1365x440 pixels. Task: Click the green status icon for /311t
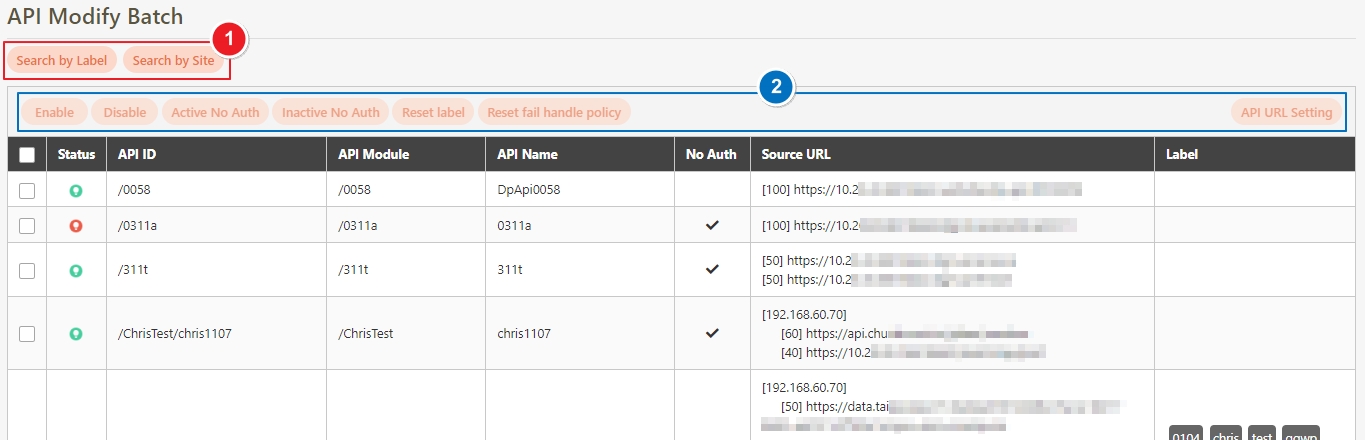click(x=76, y=270)
